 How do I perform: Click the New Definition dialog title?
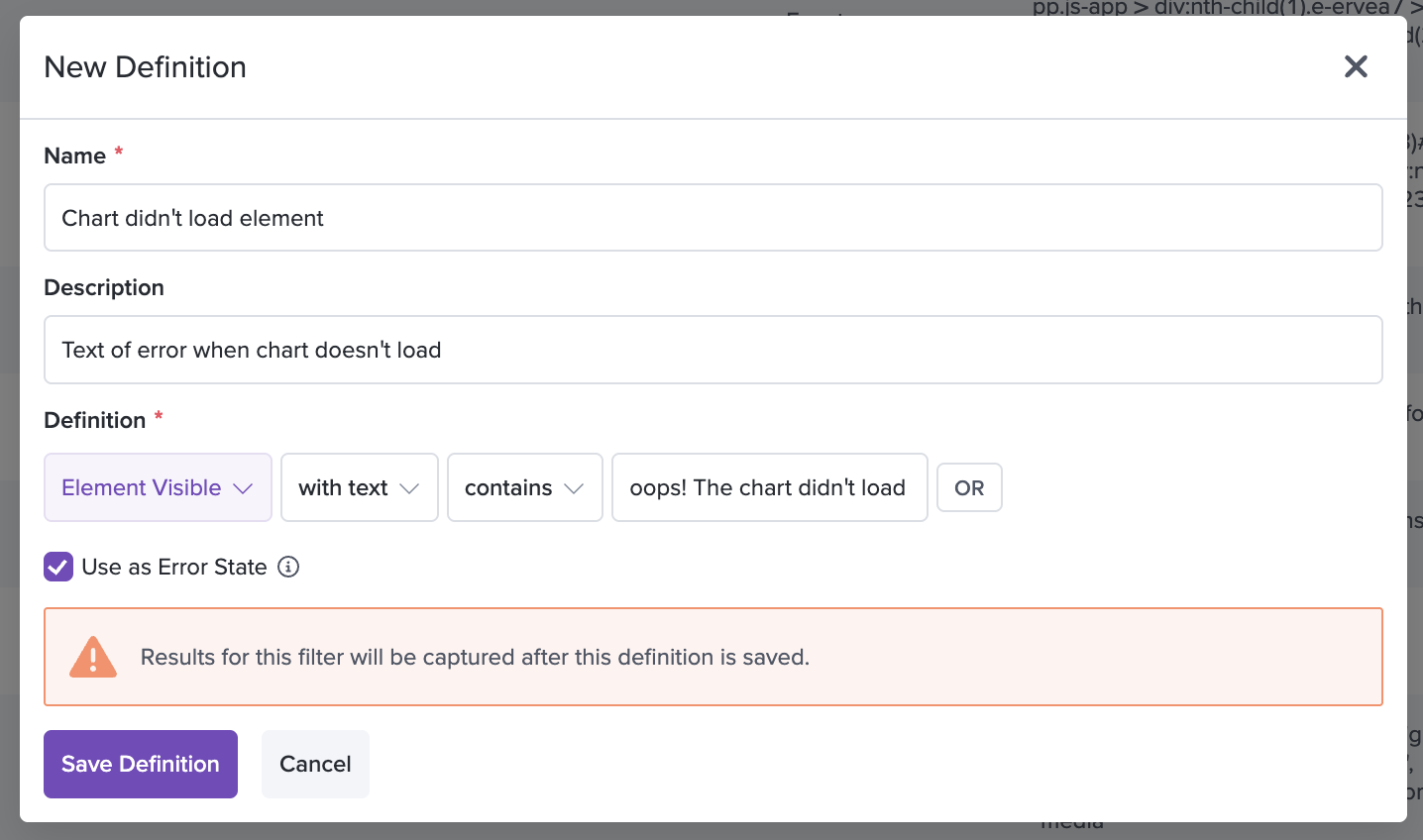(x=146, y=66)
